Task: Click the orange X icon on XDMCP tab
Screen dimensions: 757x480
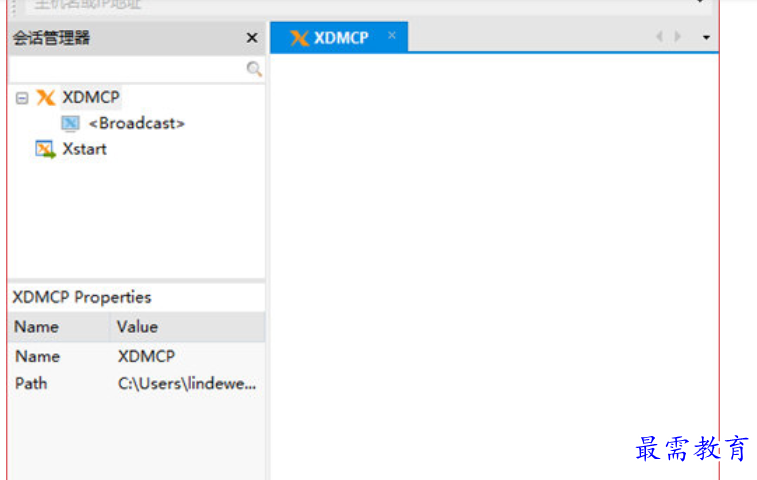Action: coord(299,38)
